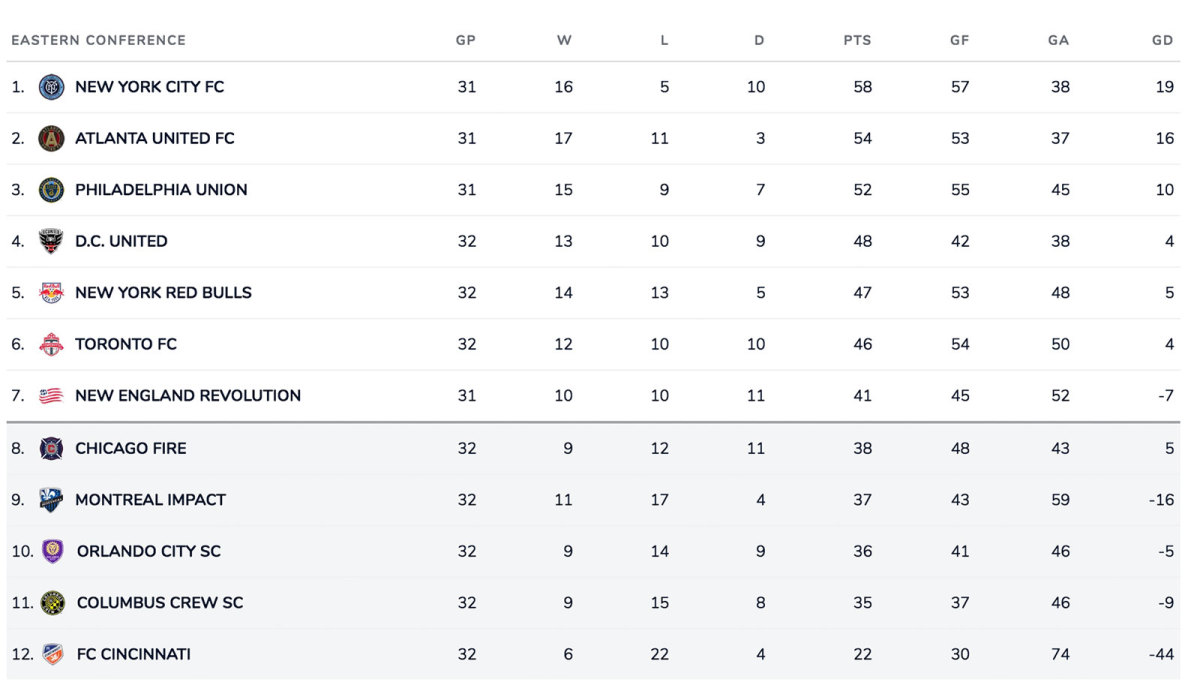Click the D.C. United logo icon
Screen dimensions: 1200x694
pos(51,241)
